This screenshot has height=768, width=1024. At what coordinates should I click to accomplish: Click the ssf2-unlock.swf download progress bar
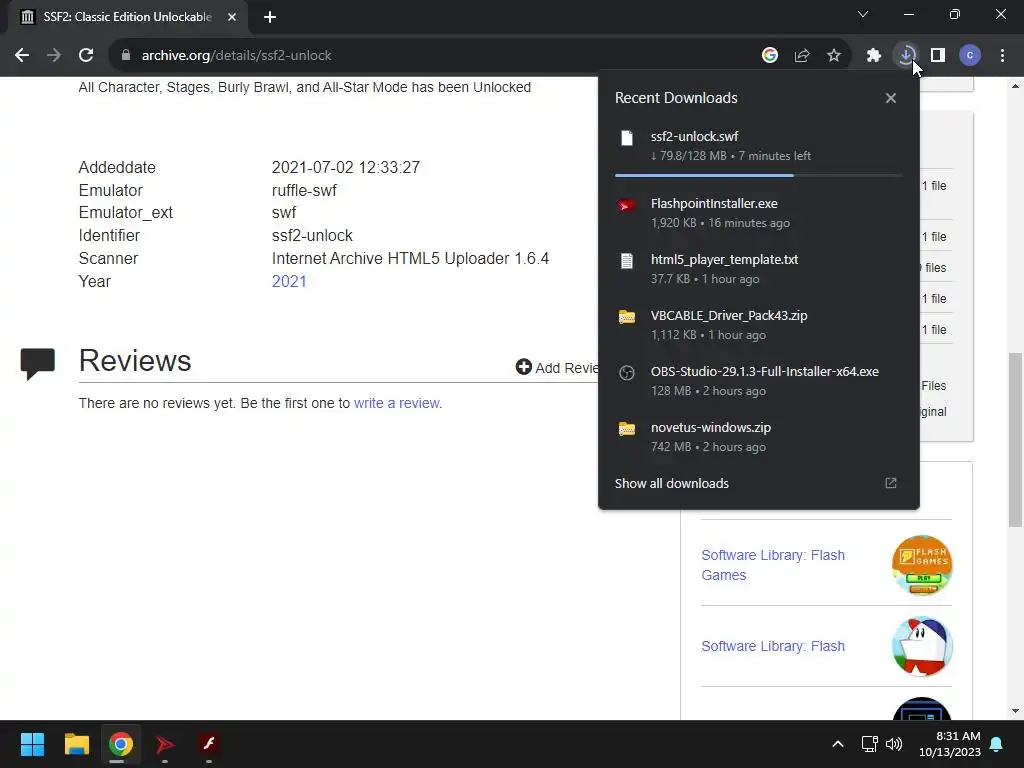[x=759, y=175]
